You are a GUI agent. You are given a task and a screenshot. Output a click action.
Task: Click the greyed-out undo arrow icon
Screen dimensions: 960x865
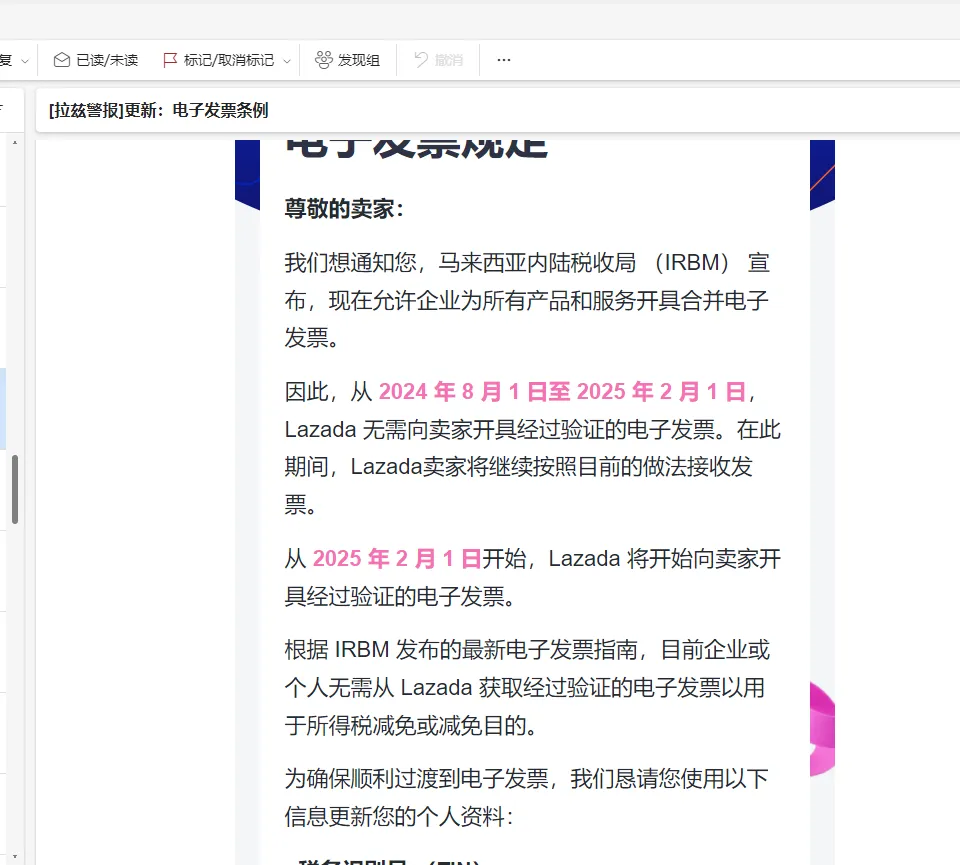click(x=421, y=59)
